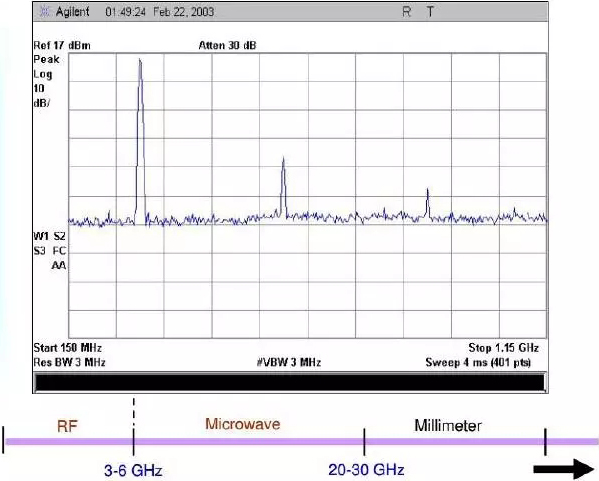Click the black status bar
The image size is (599, 481).
(x=290, y=382)
